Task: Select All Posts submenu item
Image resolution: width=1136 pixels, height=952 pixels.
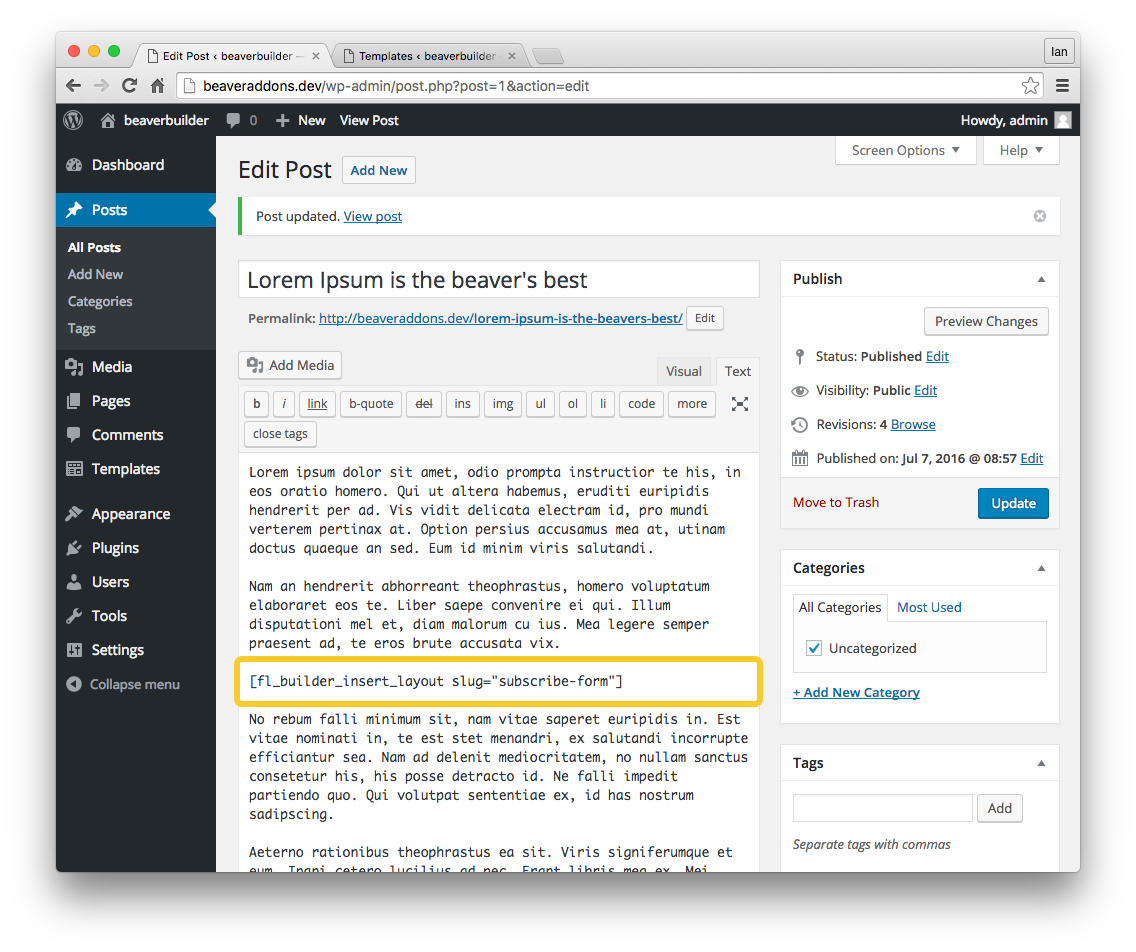Action: (x=94, y=248)
